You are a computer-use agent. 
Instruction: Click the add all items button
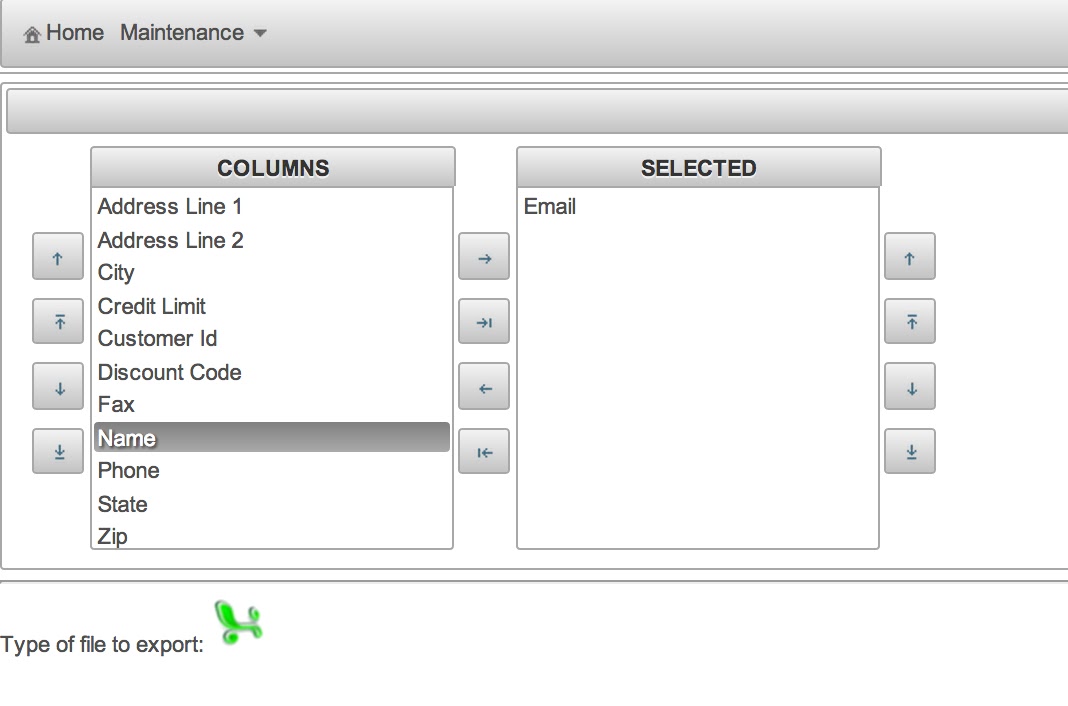[x=484, y=323]
